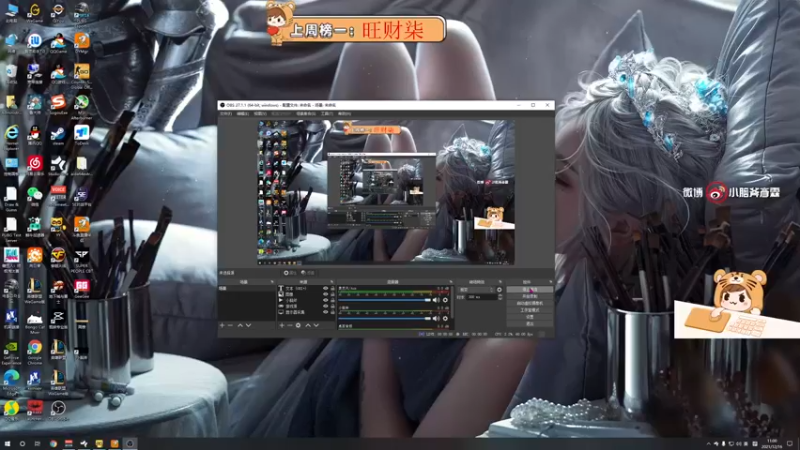Click the Exit button in Controls

coord(530,323)
